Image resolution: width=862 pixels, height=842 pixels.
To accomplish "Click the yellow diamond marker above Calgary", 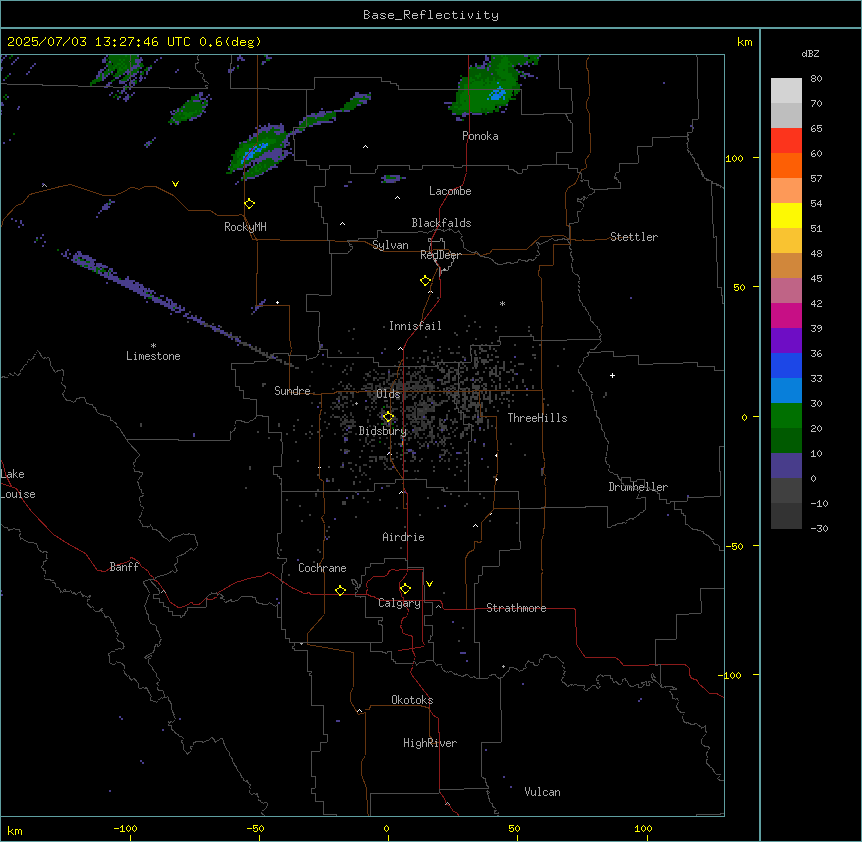I will tap(405, 589).
